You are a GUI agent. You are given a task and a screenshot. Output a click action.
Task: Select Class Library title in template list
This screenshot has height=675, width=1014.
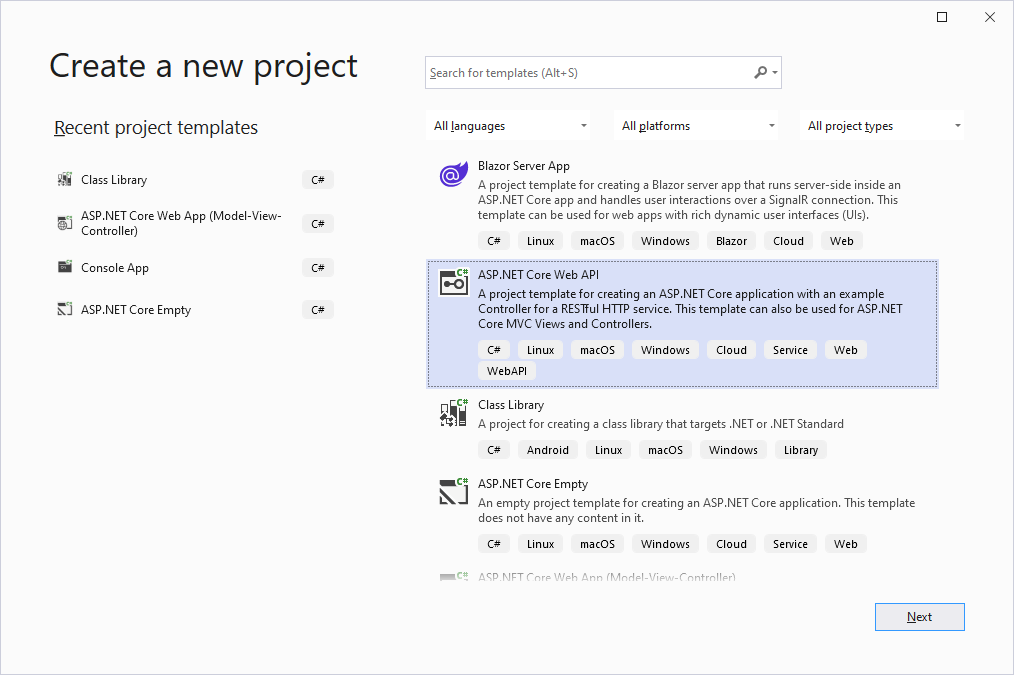click(511, 405)
